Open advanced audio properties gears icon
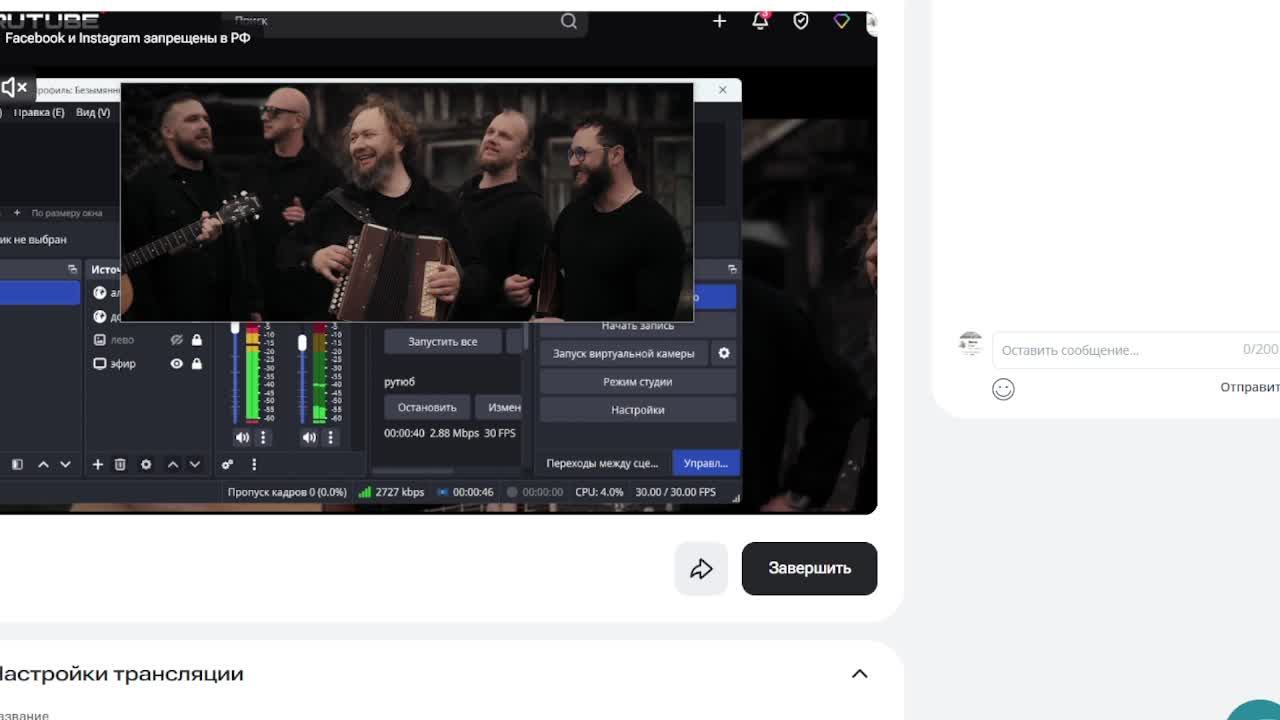 tap(227, 464)
